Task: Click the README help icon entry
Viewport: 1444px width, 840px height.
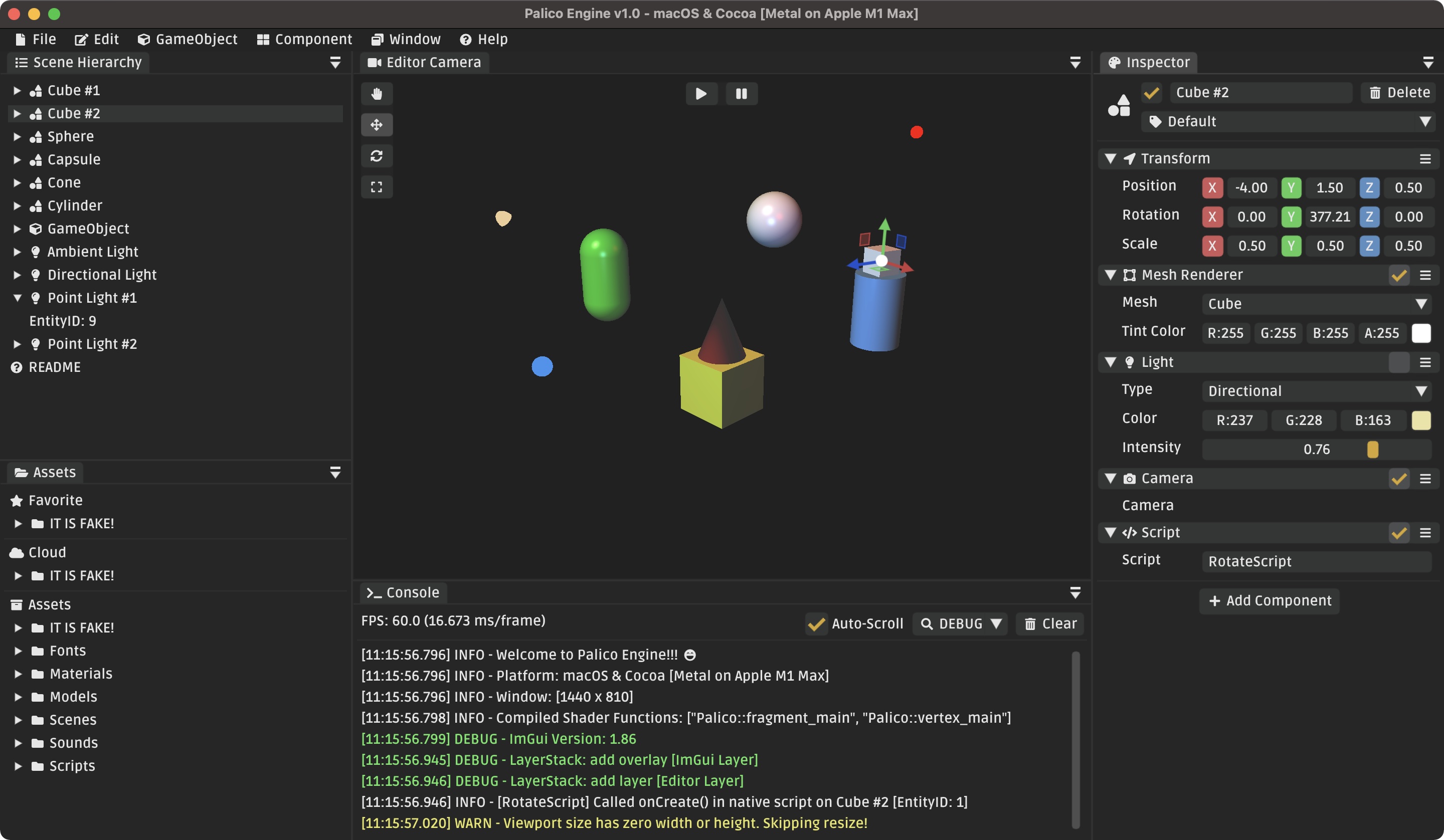Action: pyautogui.click(x=17, y=367)
